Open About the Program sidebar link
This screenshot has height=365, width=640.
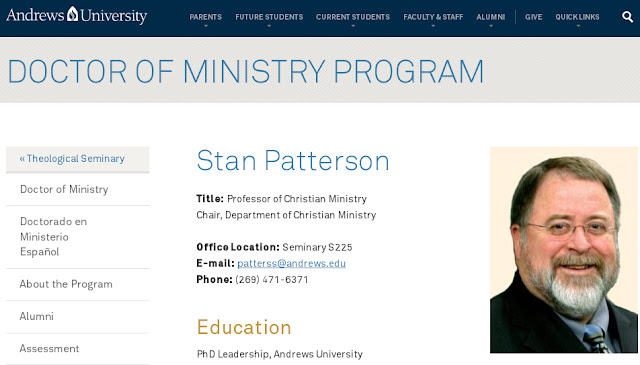click(x=78, y=284)
